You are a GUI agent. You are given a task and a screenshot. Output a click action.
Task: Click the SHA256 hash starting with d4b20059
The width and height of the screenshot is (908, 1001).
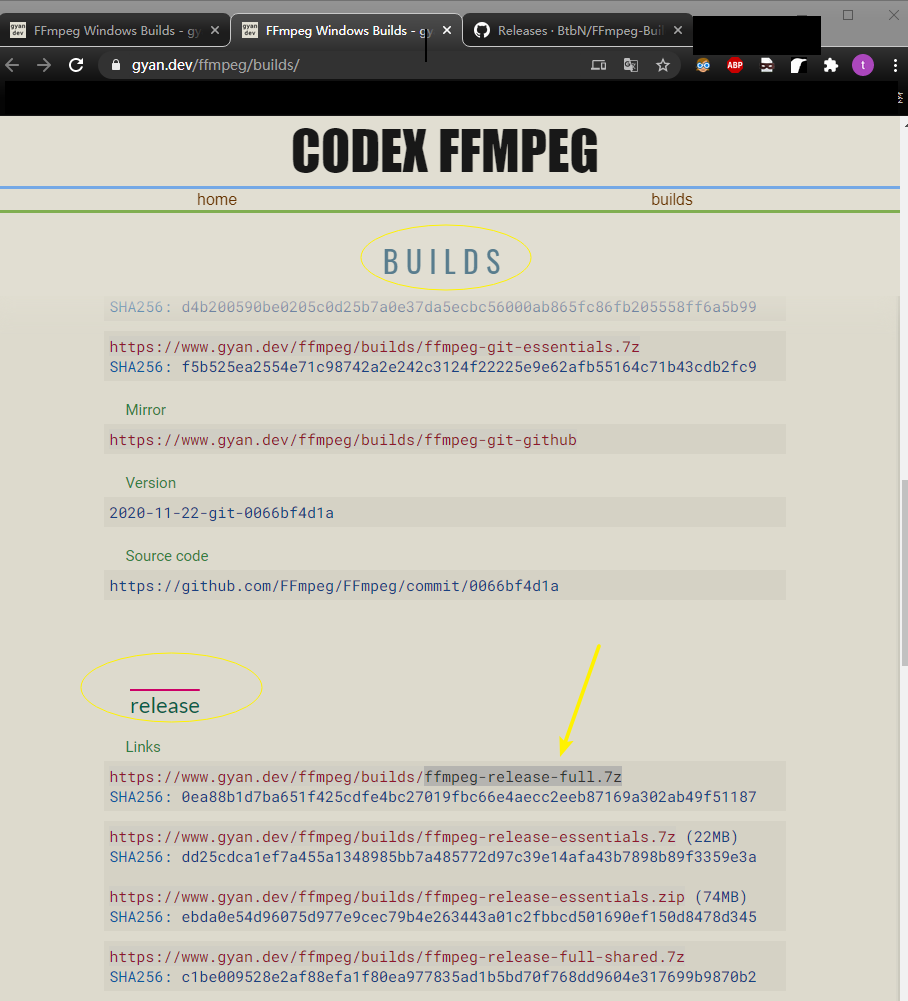[469, 307]
